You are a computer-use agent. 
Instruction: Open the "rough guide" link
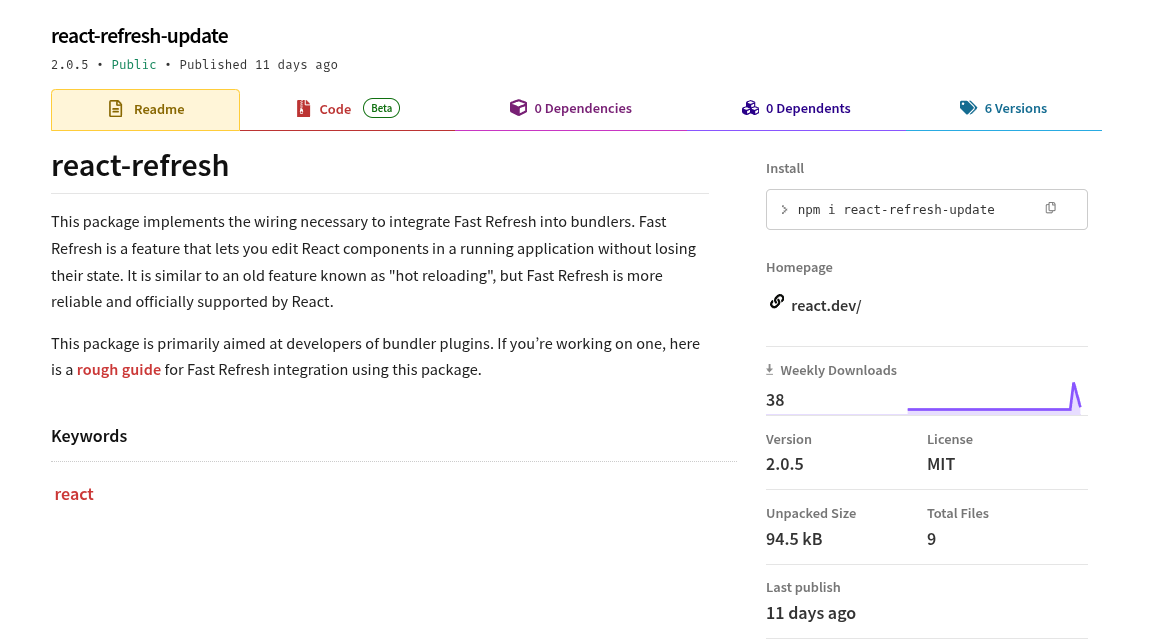click(x=118, y=369)
